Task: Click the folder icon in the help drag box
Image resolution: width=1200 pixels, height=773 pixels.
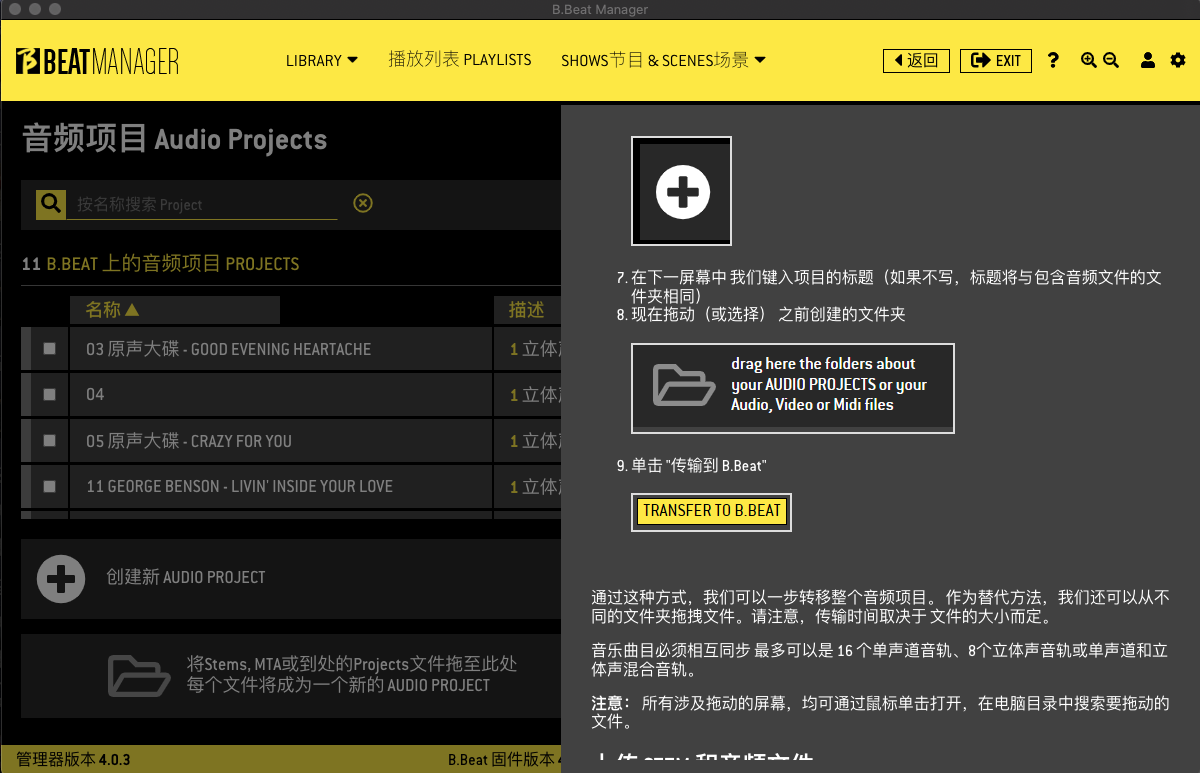Action: coord(684,385)
